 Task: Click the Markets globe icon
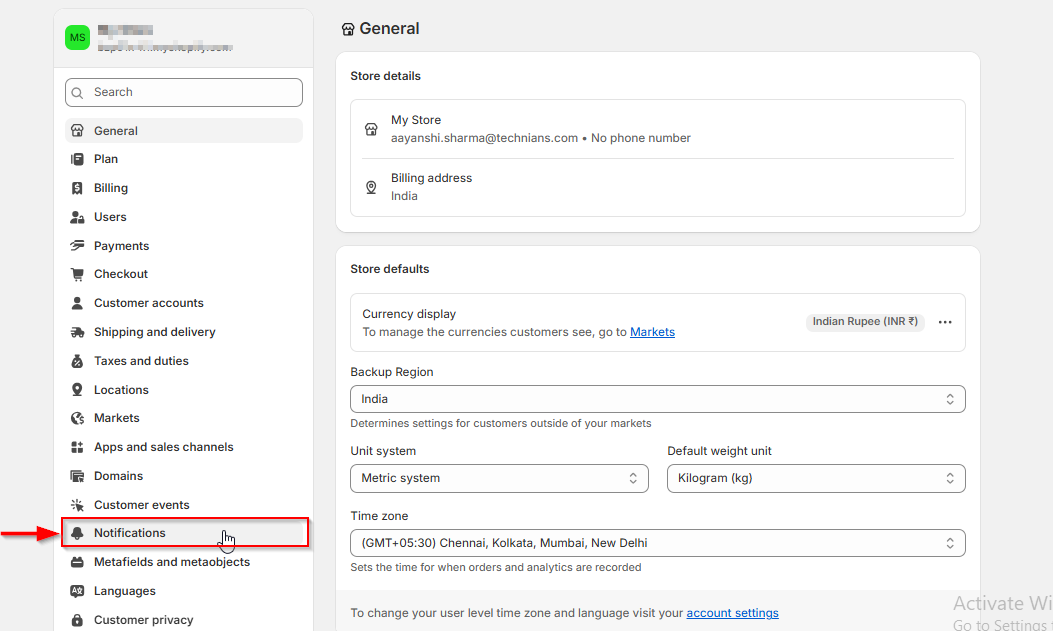tap(77, 418)
